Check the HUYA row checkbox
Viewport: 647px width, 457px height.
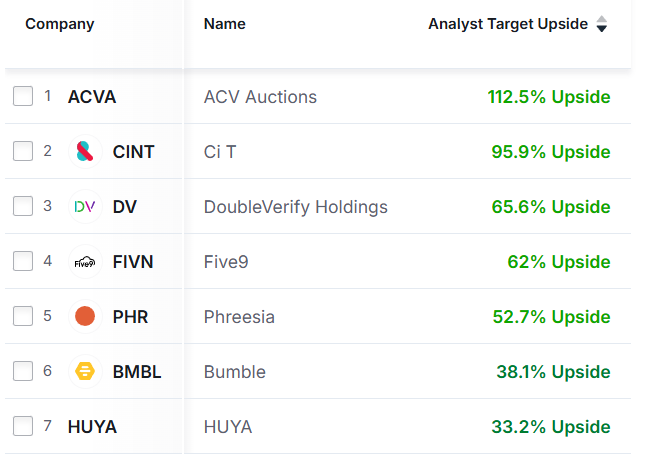pos(23,427)
